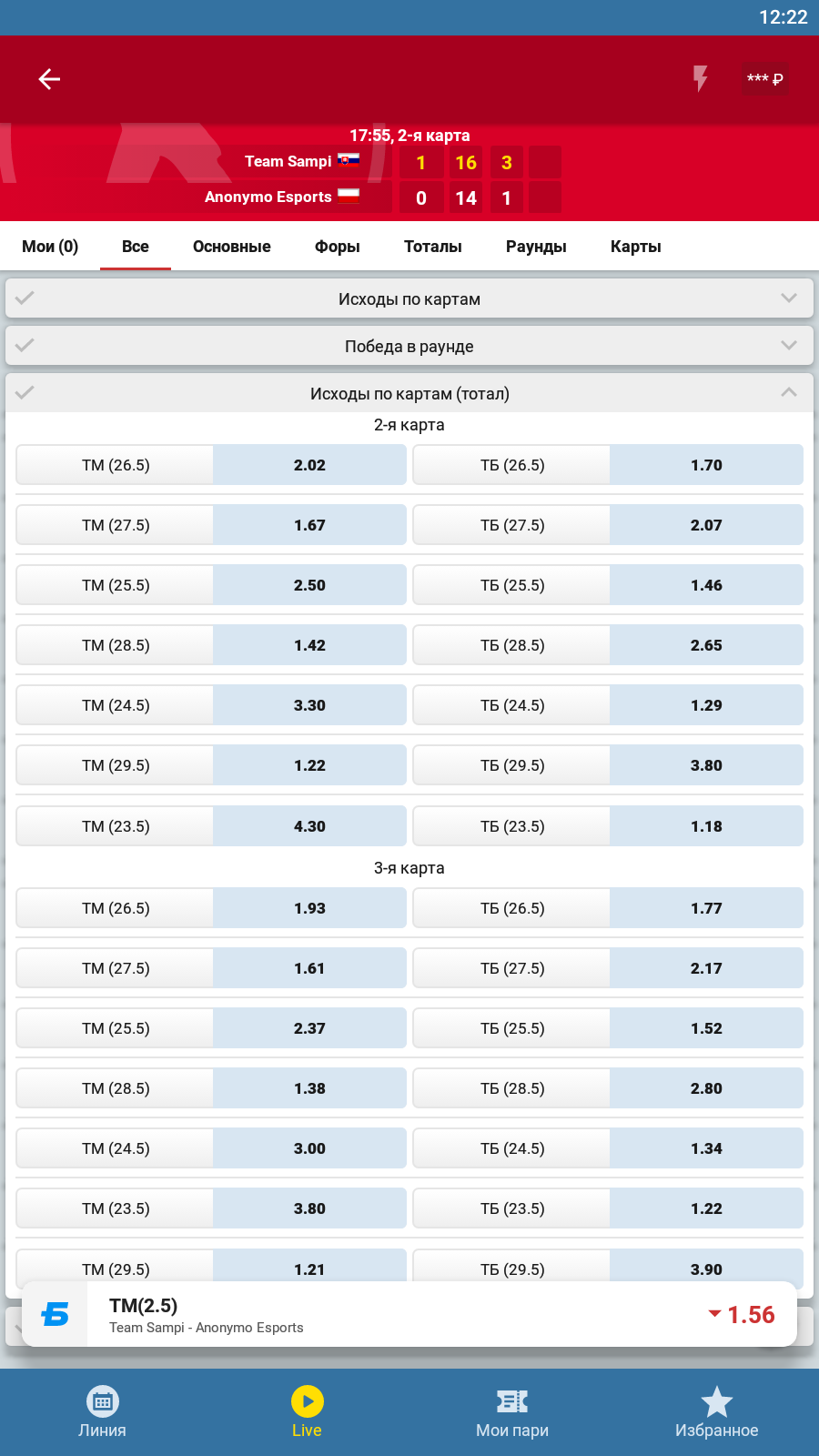Switch to the Форы tab
Screen dimensions: 819x1456
pyautogui.click(x=337, y=247)
